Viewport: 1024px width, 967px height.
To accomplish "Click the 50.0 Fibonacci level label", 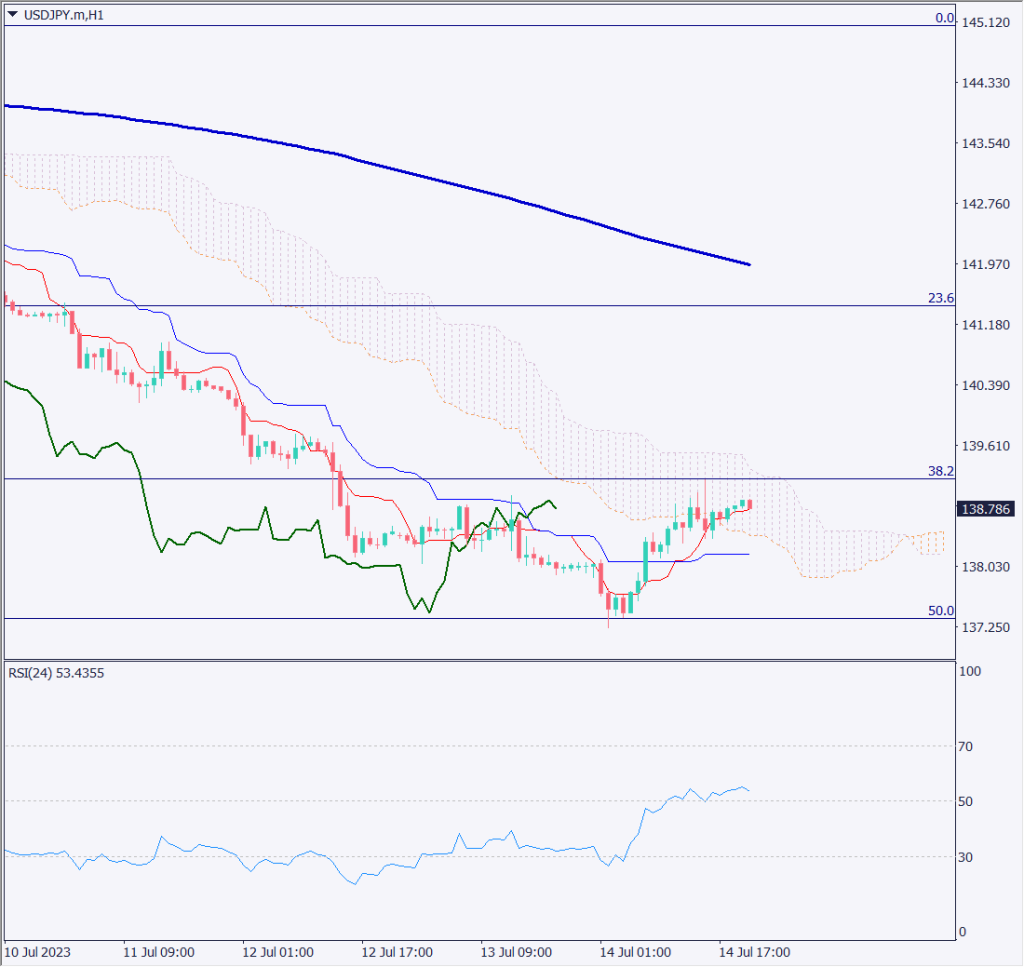I will (939, 610).
